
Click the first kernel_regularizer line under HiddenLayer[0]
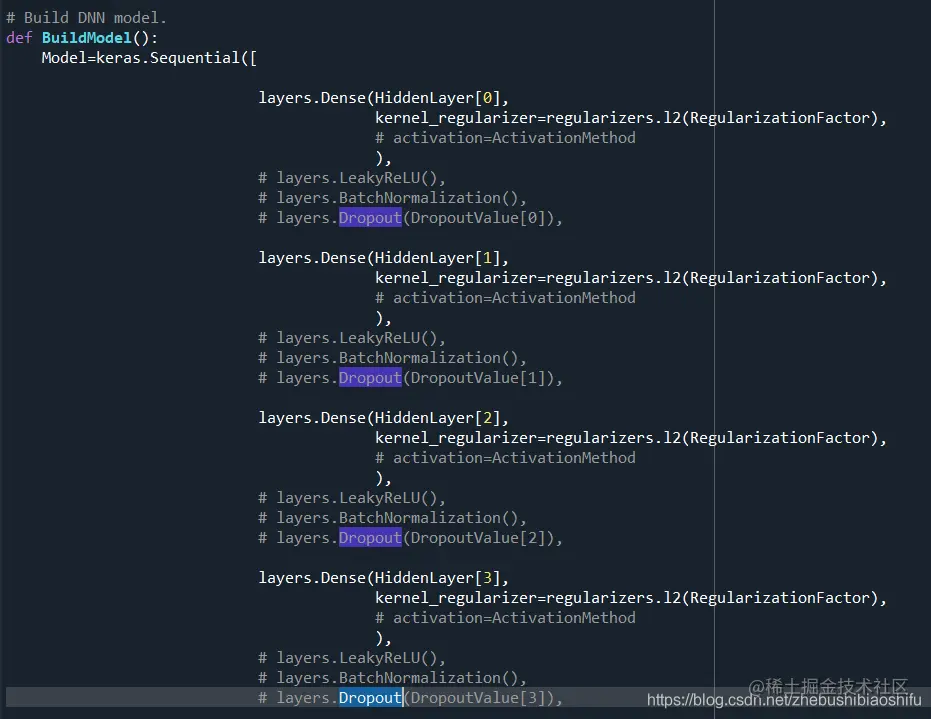pos(631,118)
